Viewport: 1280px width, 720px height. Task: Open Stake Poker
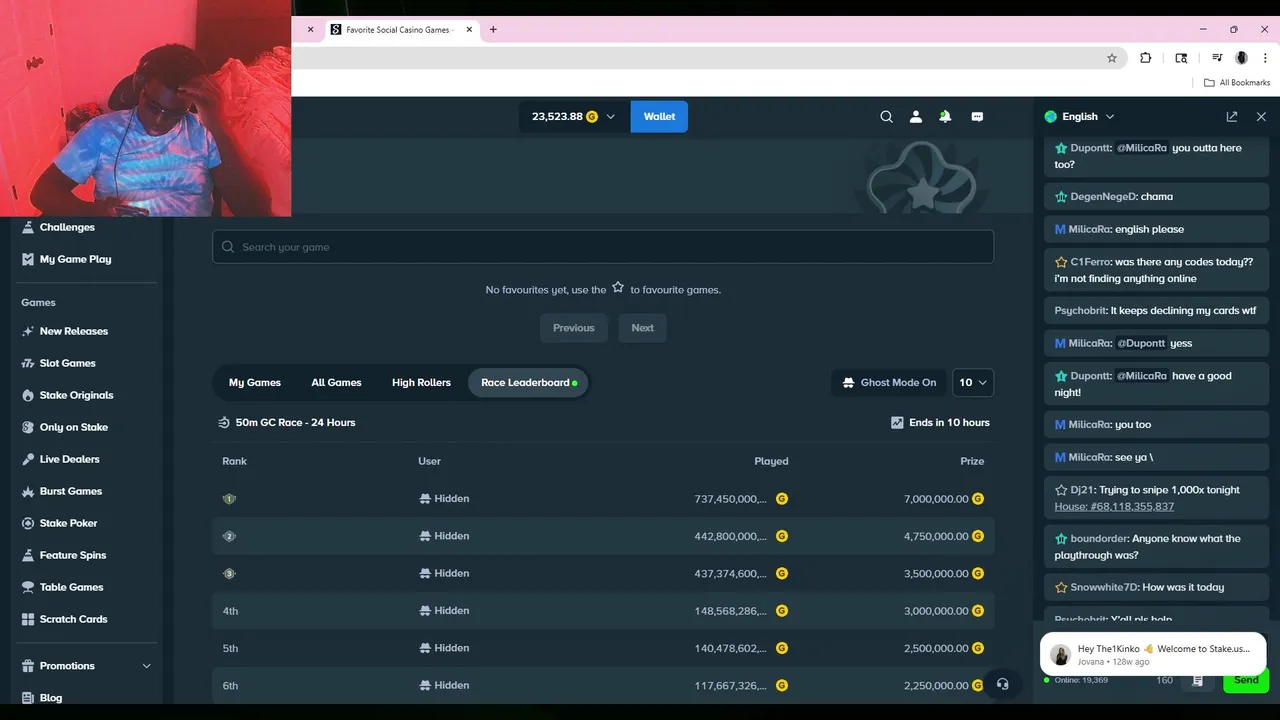[x=68, y=523]
